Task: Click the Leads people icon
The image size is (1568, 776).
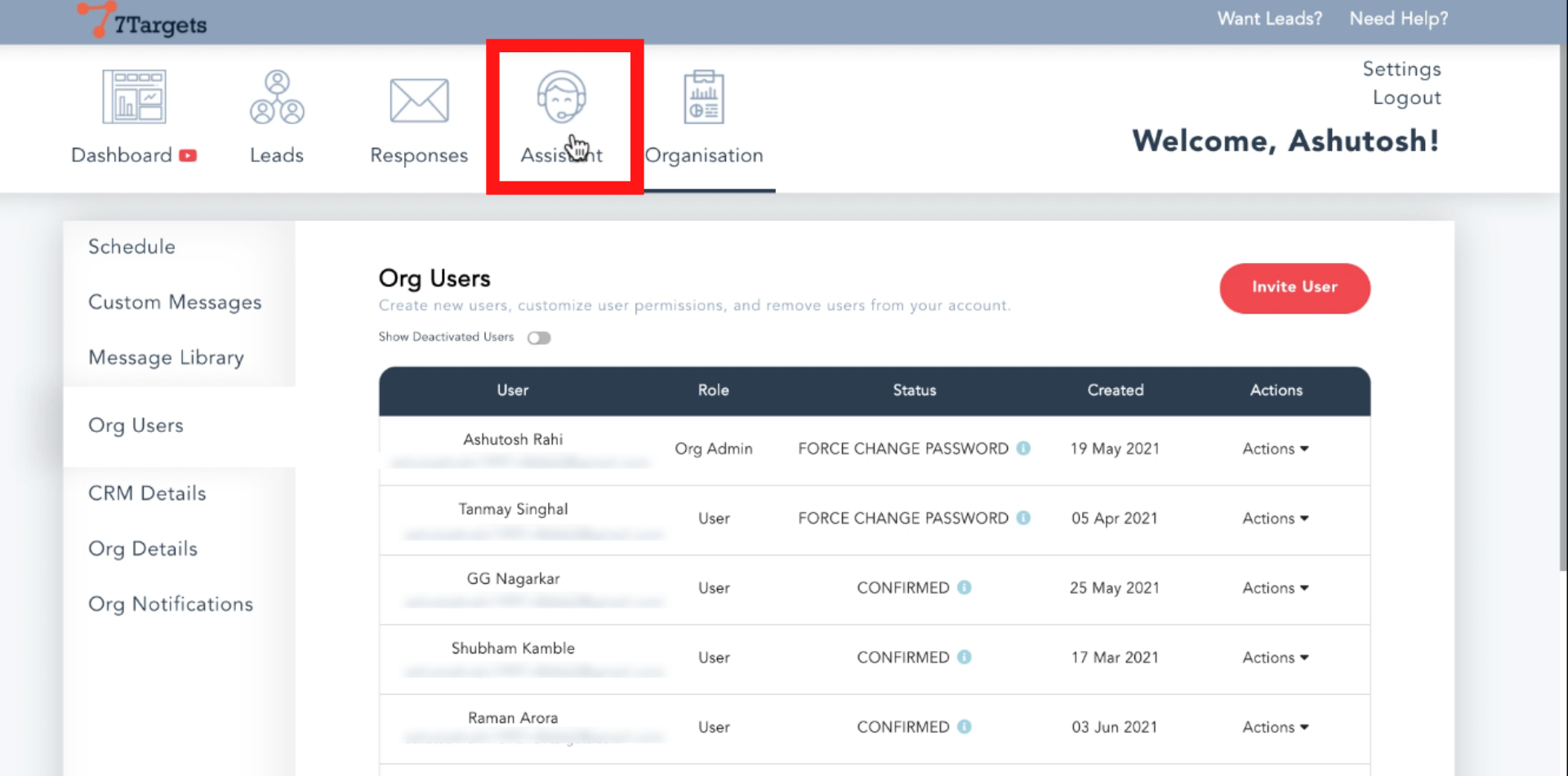Action: [x=277, y=97]
